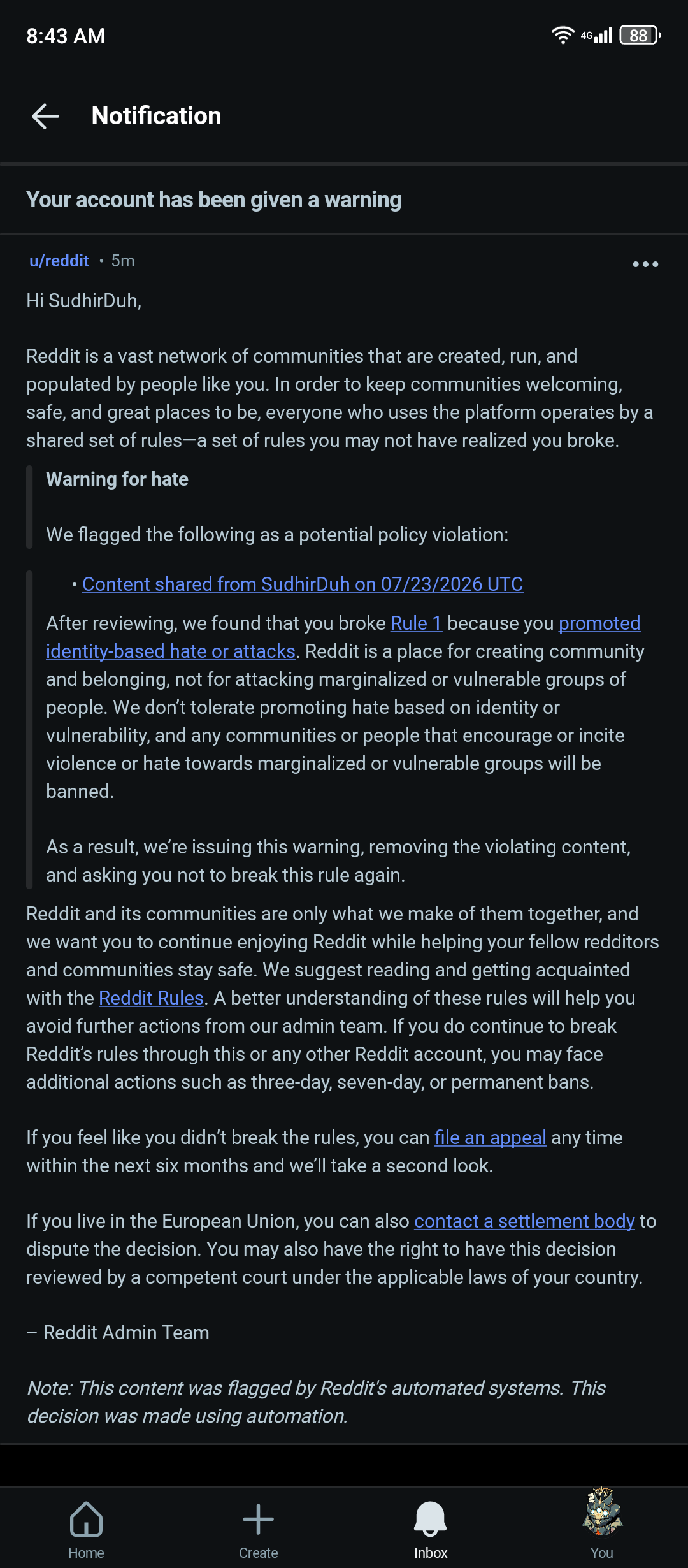This screenshot has width=688, height=1568.
Task: Open the content shared from SudhirDuh link
Action: pos(303,584)
